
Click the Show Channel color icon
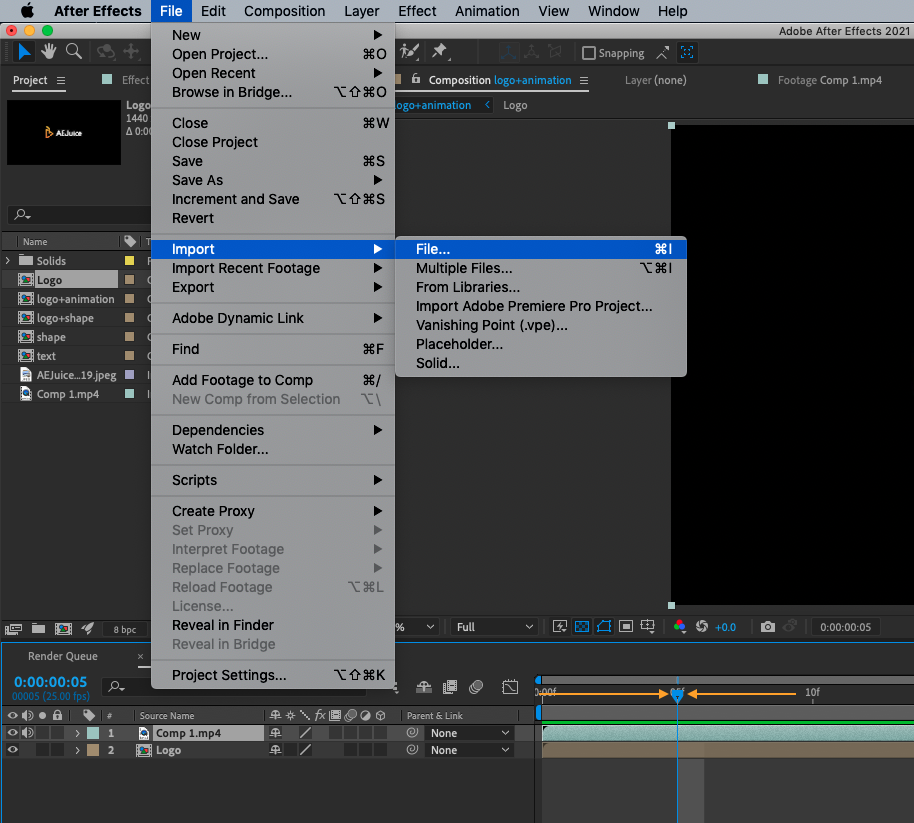(680, 627)
